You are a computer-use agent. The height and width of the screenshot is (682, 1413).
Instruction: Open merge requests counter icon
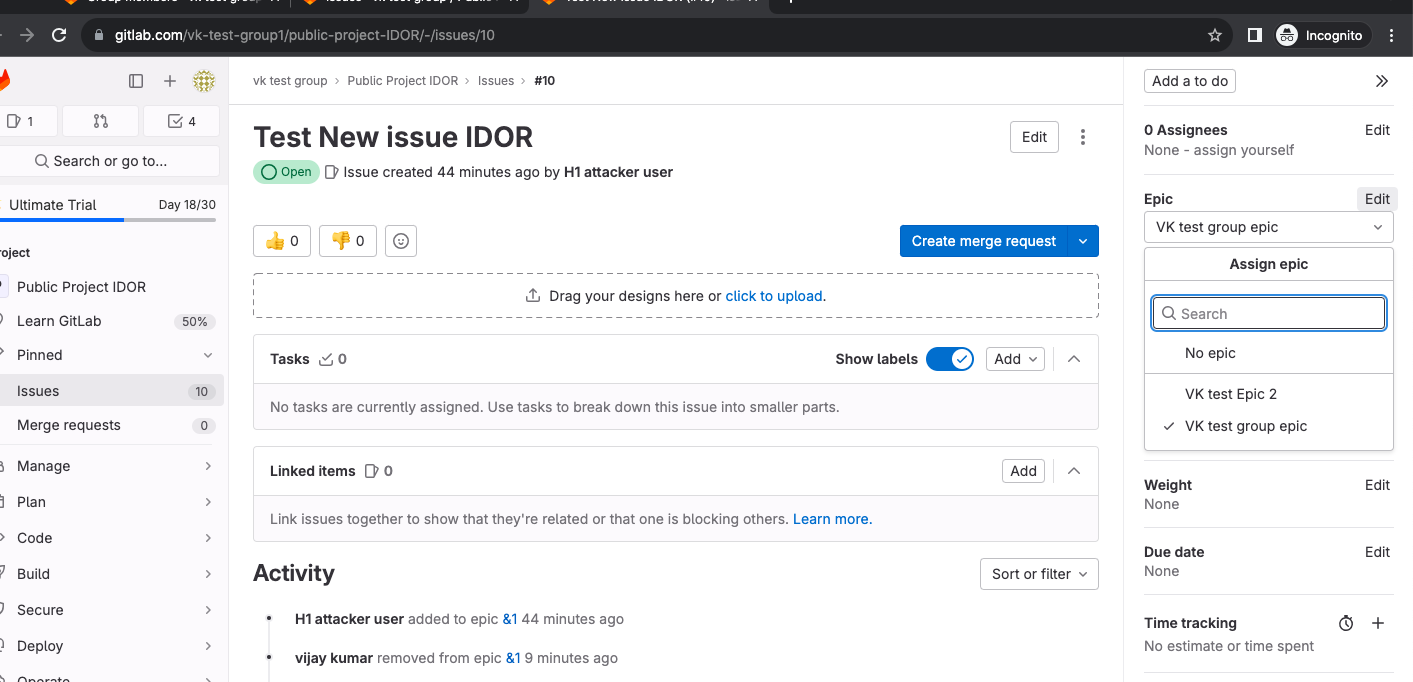point(100,121)
